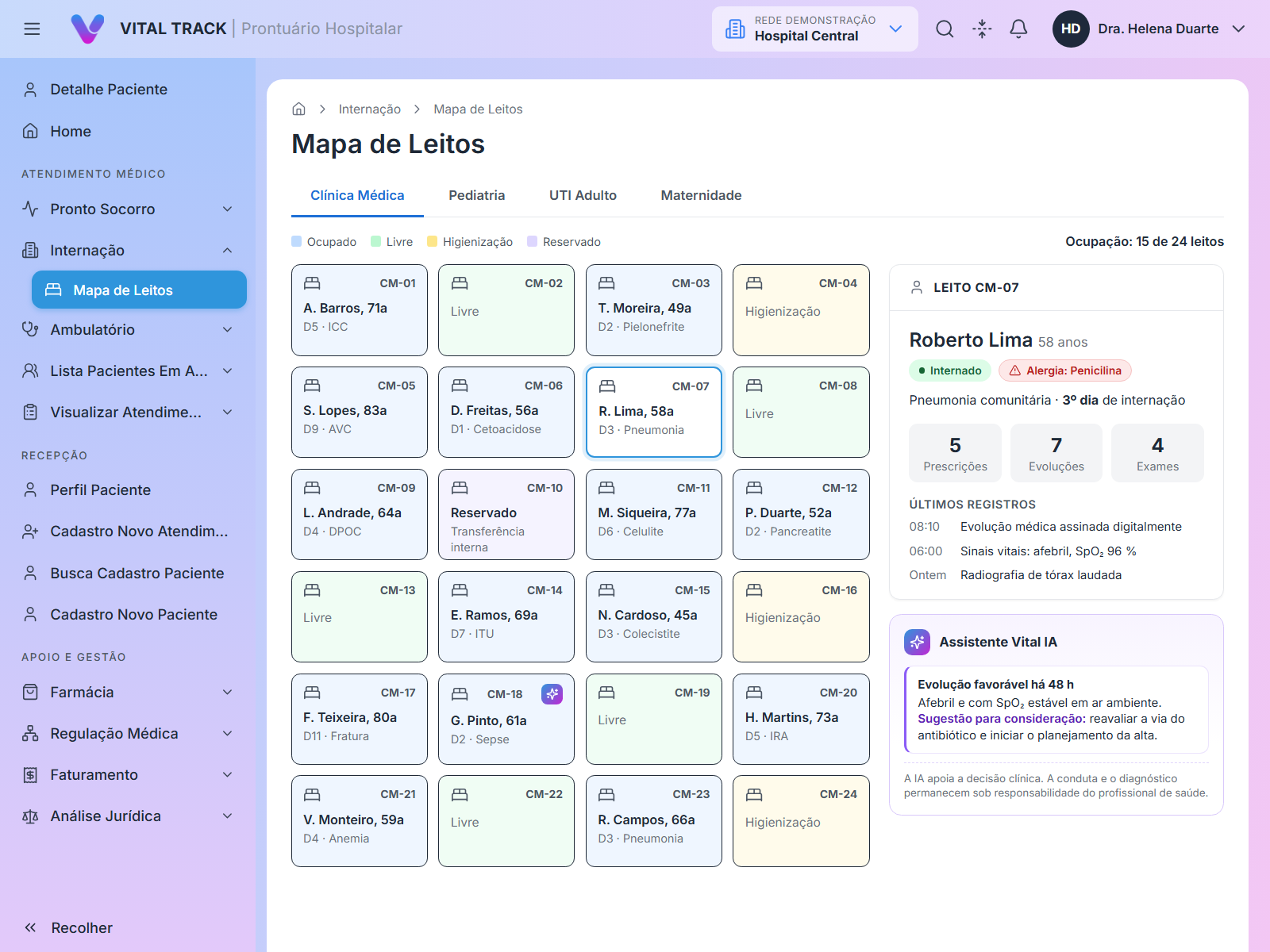Open the hamburger menu icon
1270x952 pixels.
[x=32, y=29]
